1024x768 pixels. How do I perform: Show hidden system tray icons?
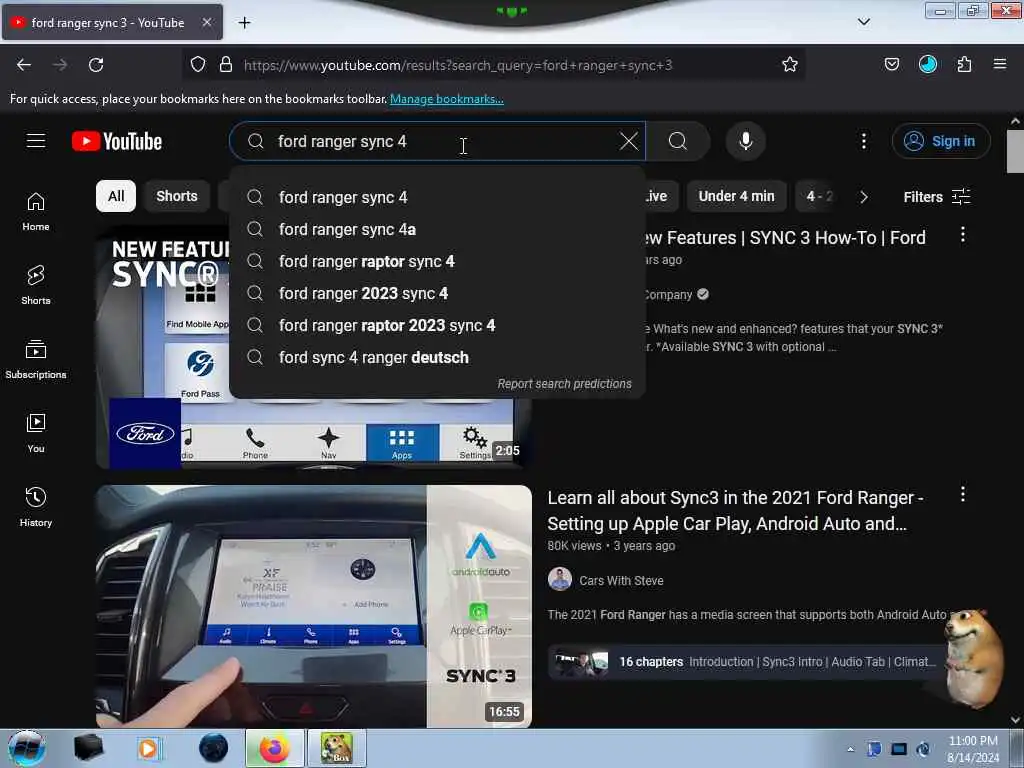pyautogui.click(x=850, y=749)
